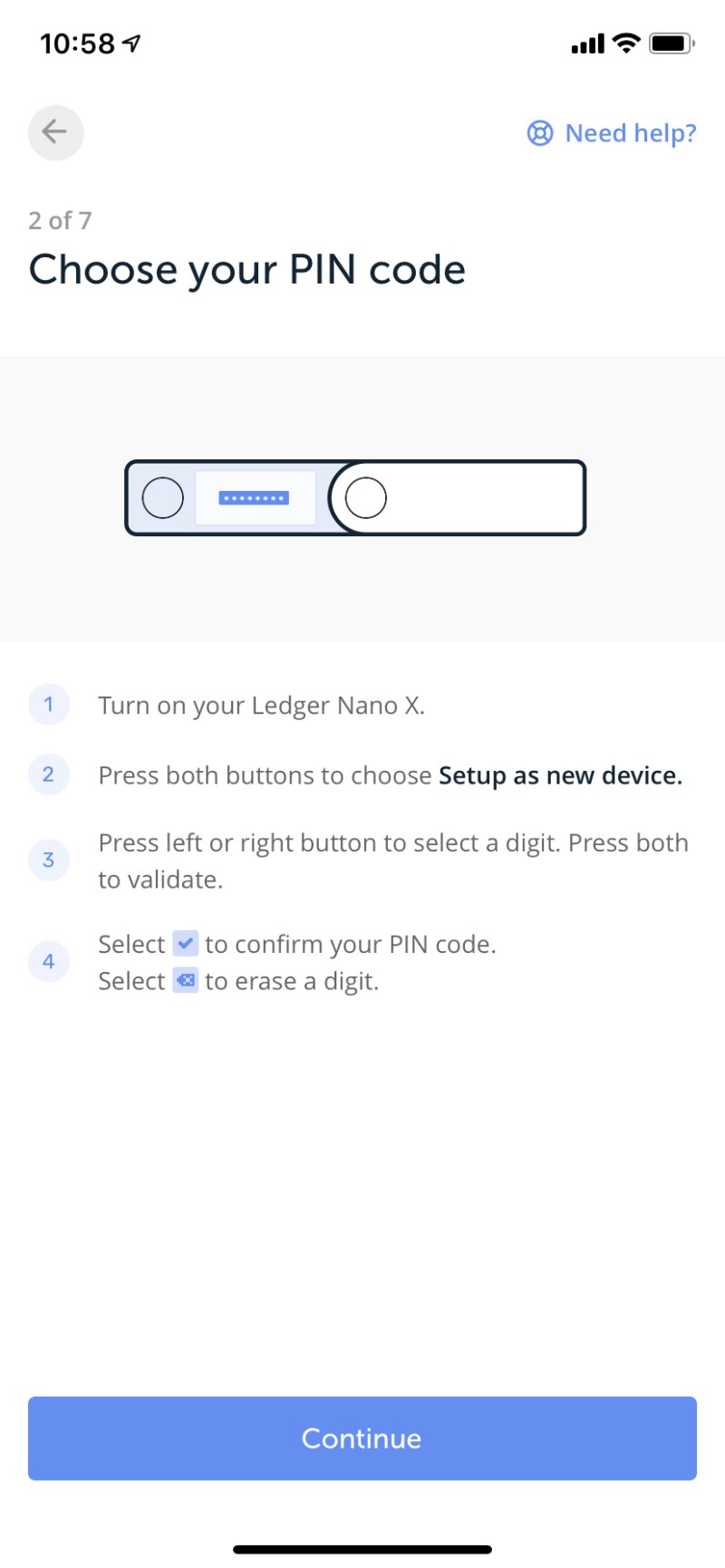Click the left round button on Ledger illustration
This screenshot has width=725, height=1568.
coord(163,497)
